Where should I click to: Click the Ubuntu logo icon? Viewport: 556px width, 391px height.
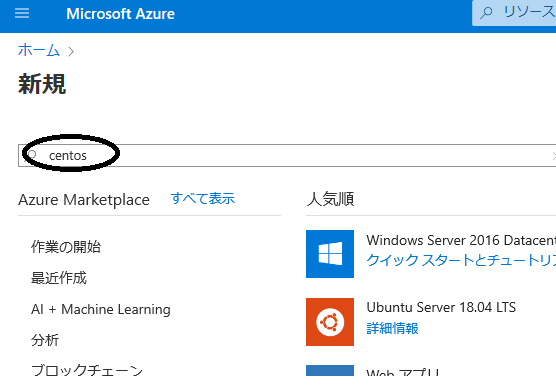coord(330,322)
